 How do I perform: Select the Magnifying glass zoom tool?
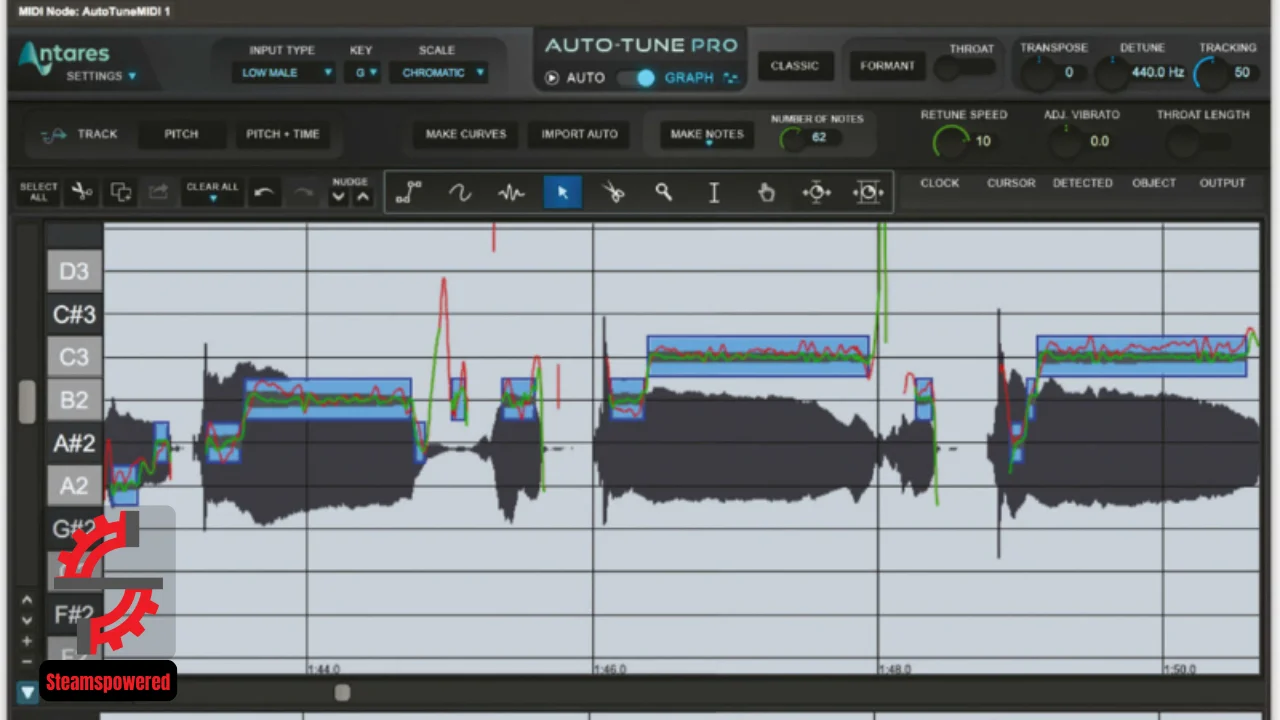[x=664, y=192]
